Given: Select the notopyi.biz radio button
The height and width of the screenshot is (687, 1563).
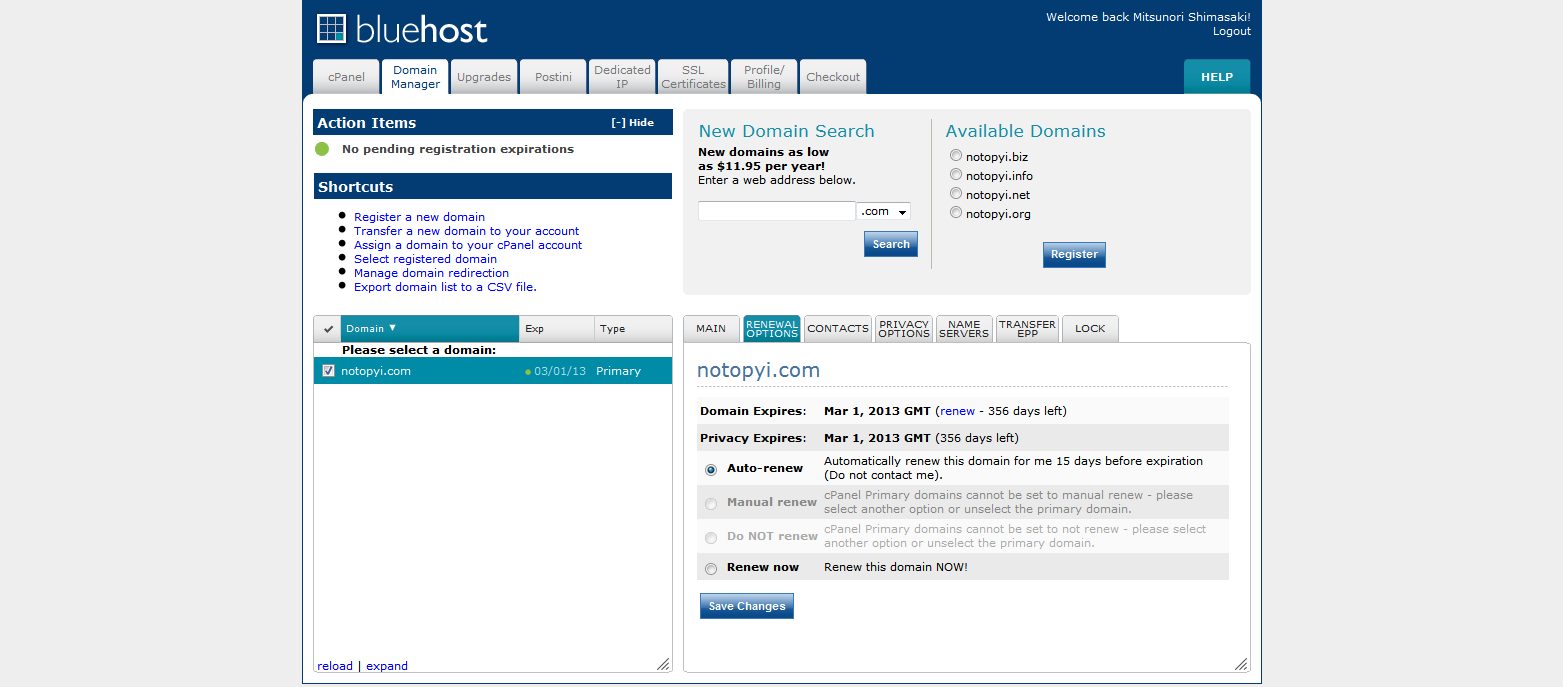Looking at the screenshot, I should pos(956,156).
